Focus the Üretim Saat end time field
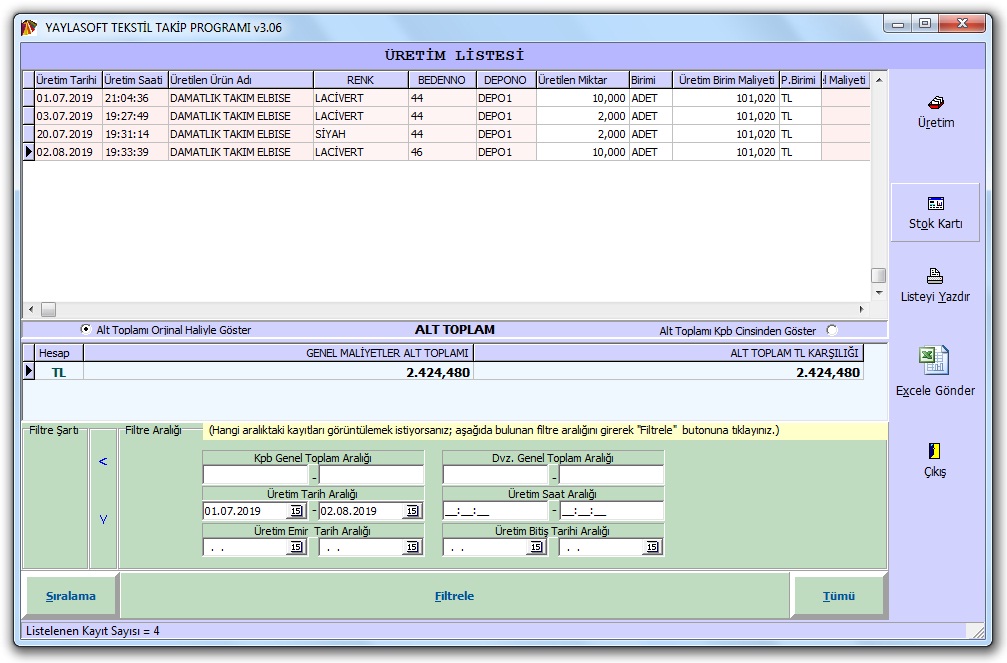 pyautogui.click(x=611, y=511)
